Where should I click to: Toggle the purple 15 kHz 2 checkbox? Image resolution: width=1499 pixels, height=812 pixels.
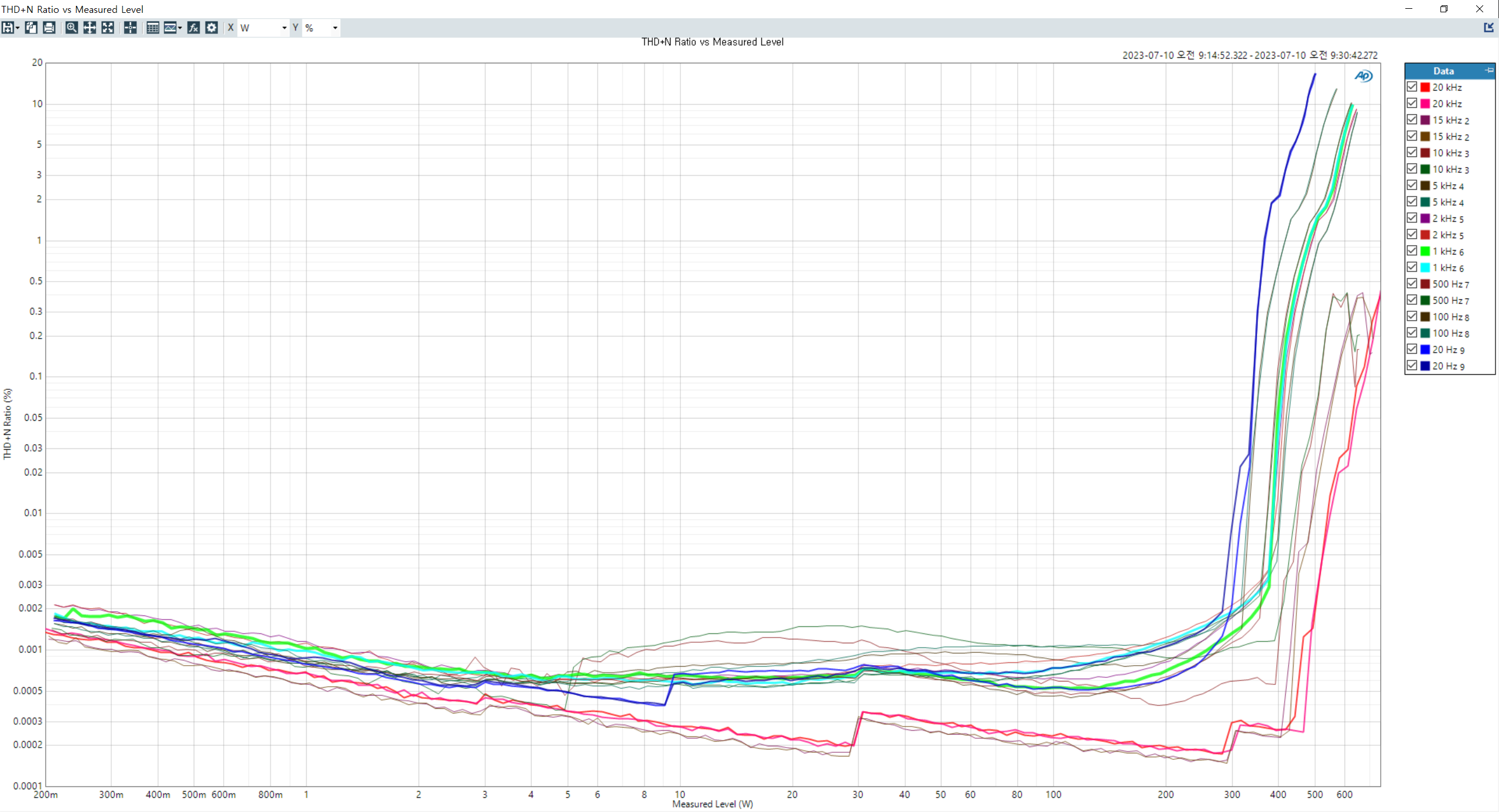coord(1412,119)
